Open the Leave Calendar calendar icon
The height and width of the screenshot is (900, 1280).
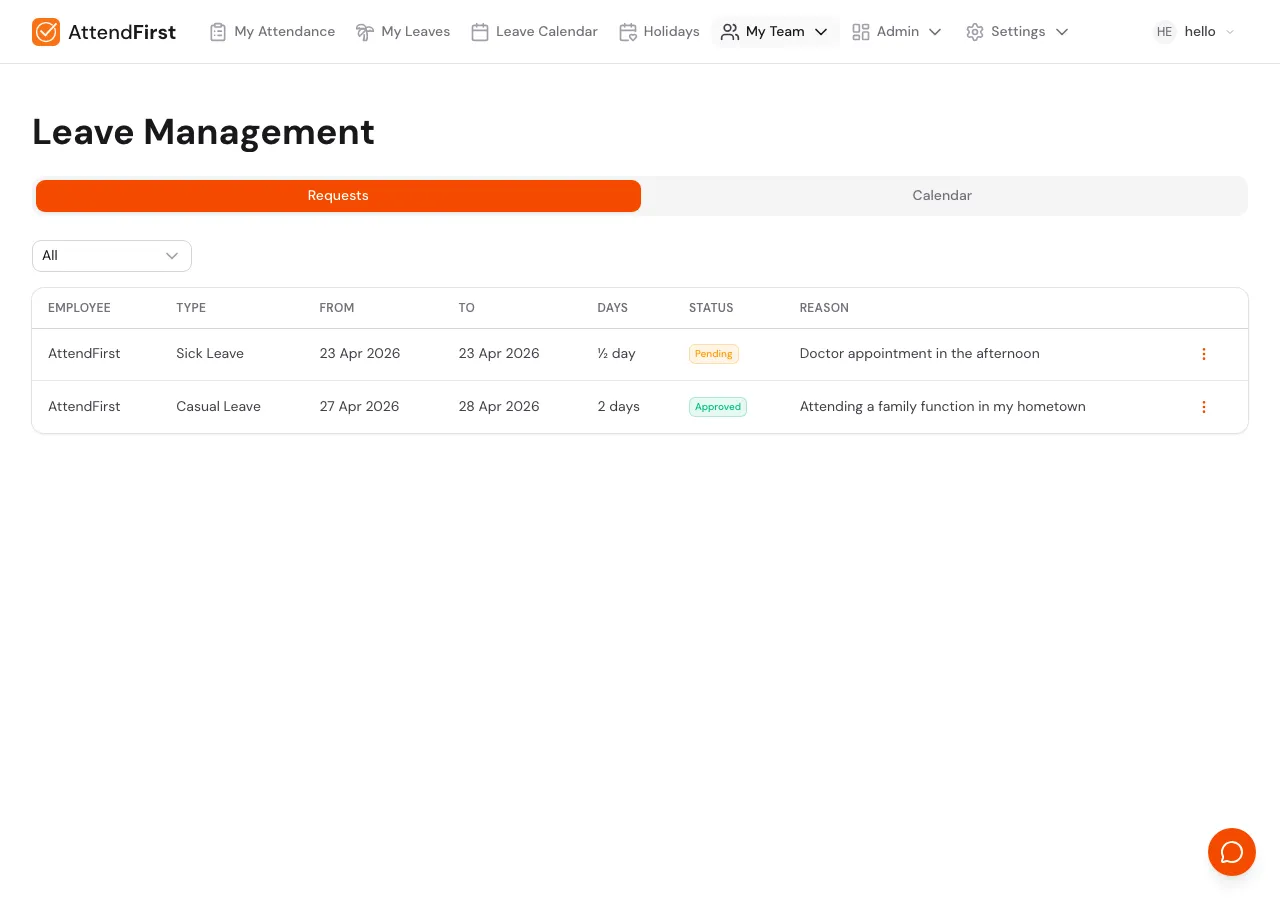point(480,31)
